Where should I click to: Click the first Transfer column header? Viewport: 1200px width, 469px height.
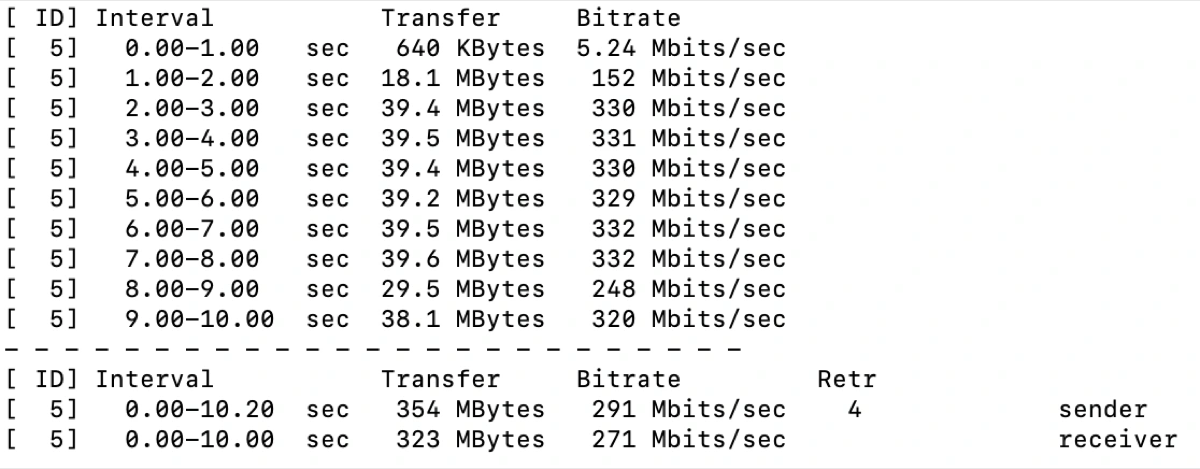[440, 18]
